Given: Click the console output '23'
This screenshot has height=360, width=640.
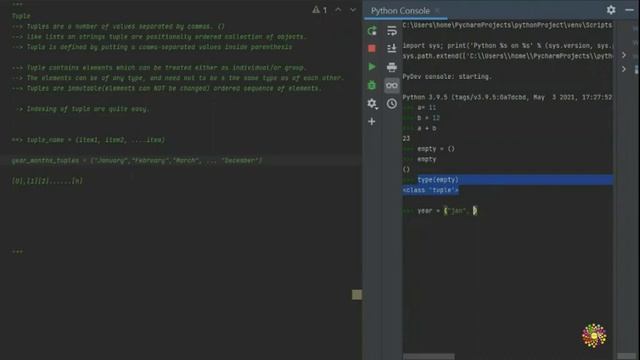Looking at the screenshot, I should click(406, 139).
